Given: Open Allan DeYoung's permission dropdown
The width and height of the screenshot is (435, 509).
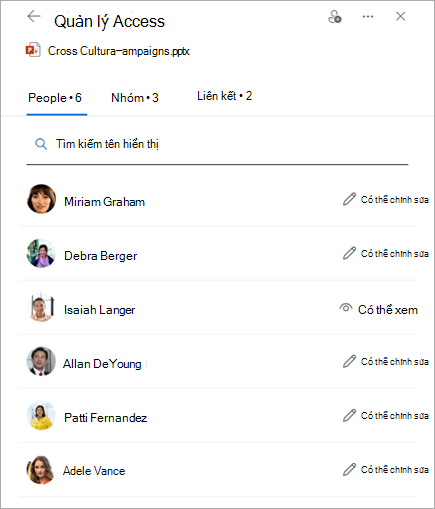Looking at the screenshot, I should click(x=385, y=361).
